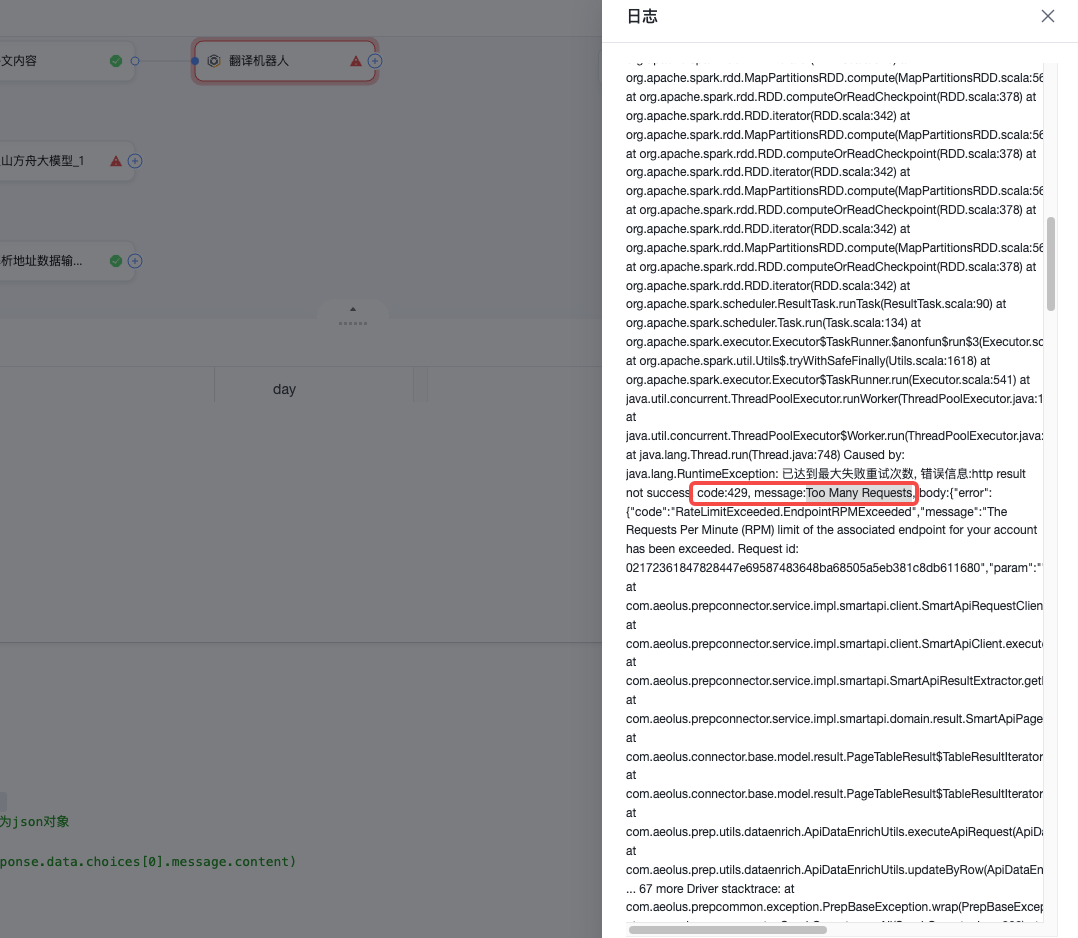
Task: Click the warning icon on 方舟大模型_1 node
Action: point(116,161)
